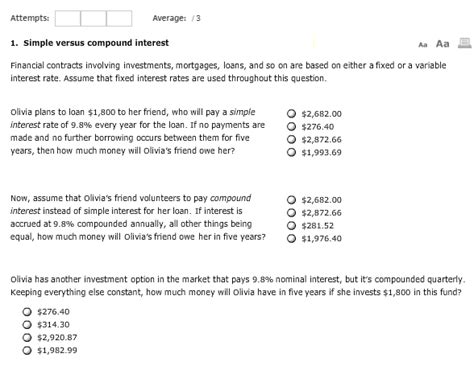
Task: Click the first Attempts box
Action: pos(68,18)
